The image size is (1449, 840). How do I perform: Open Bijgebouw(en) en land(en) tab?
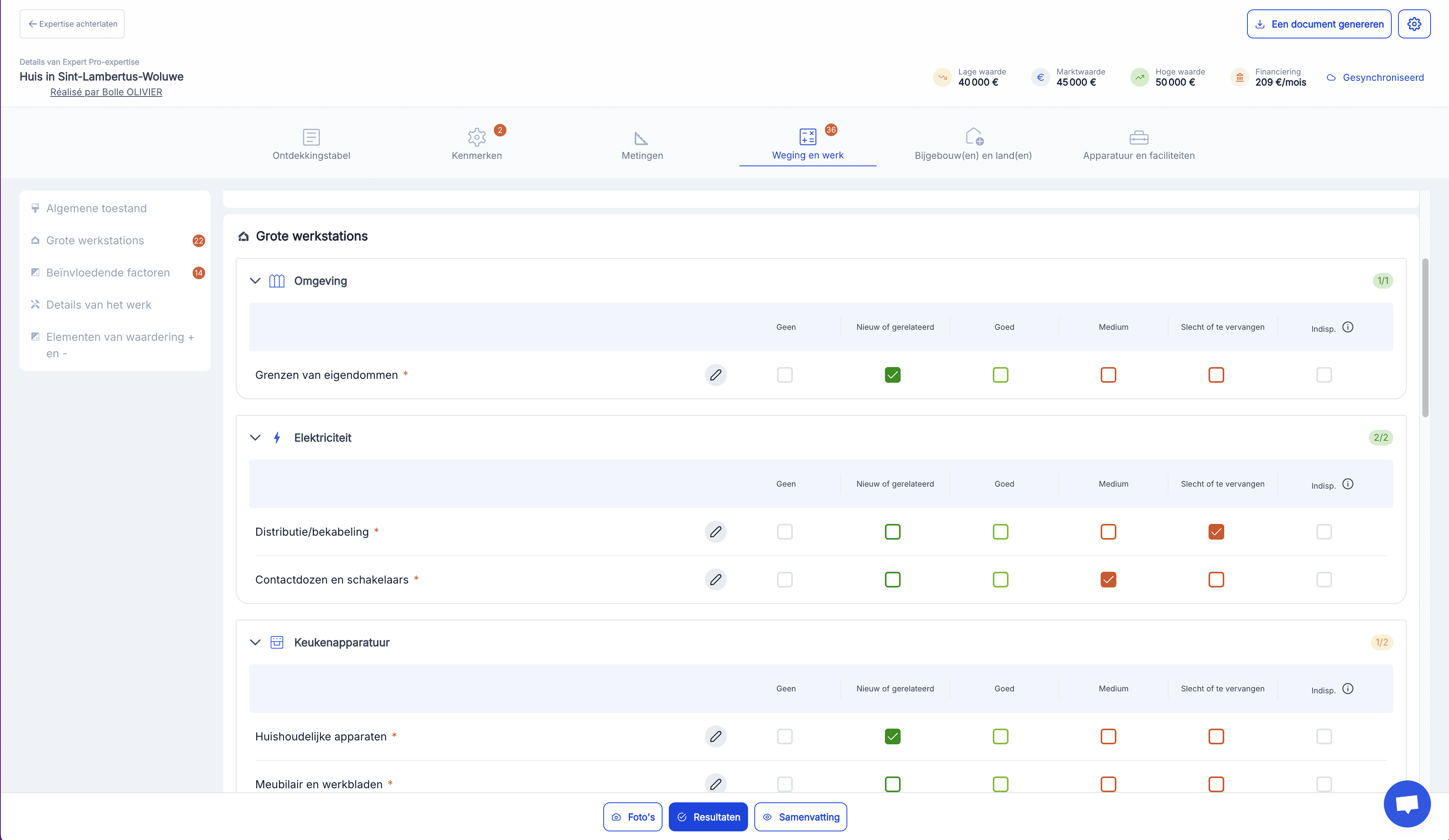pyautogui.click(x=973, y=144)
